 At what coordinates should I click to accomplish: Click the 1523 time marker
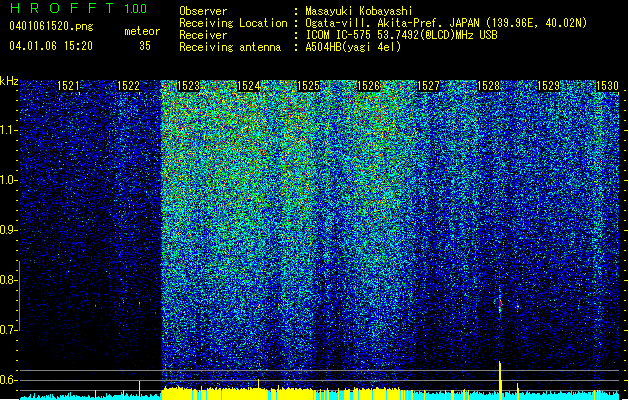(188, 86)
